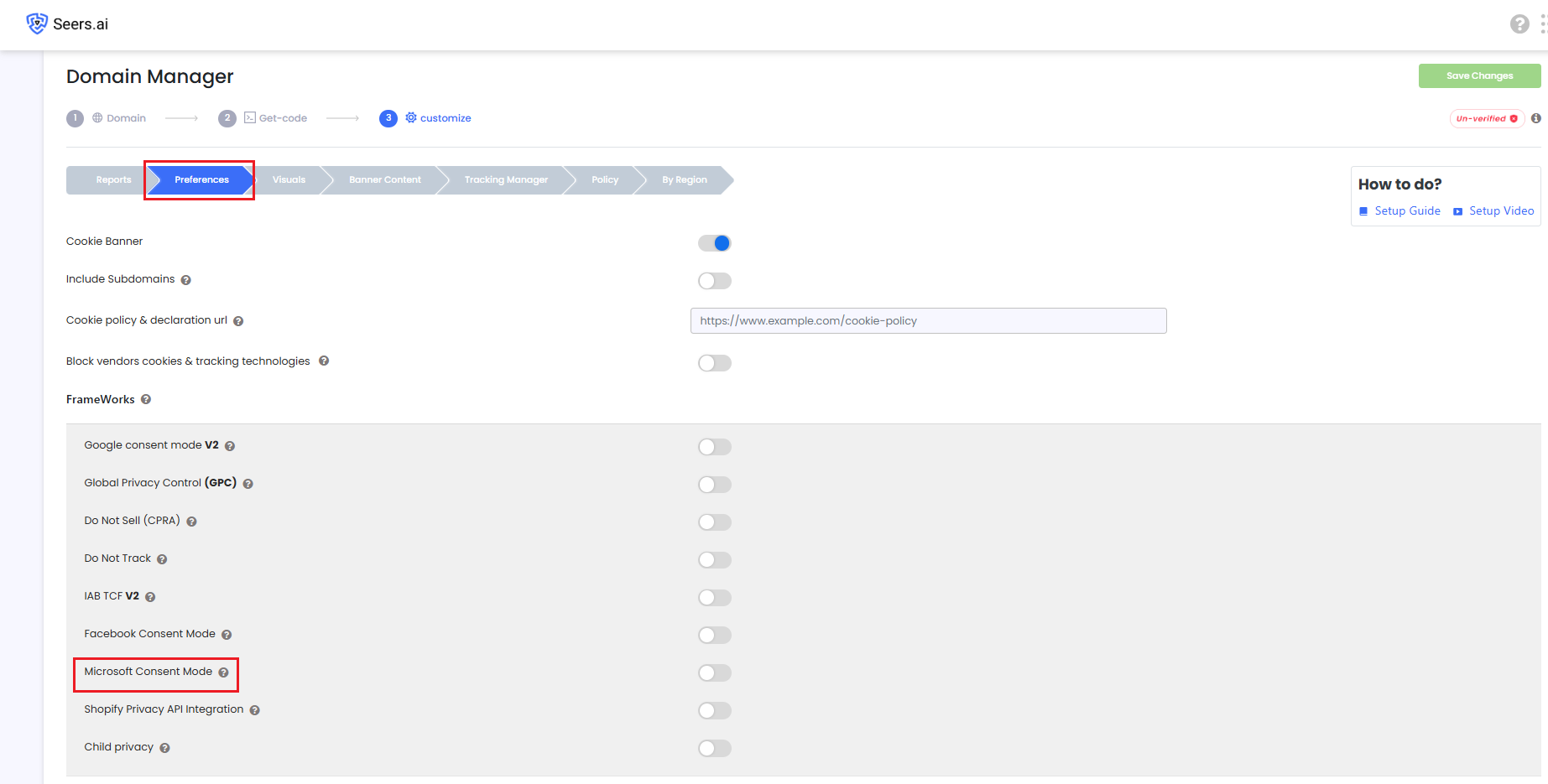Click the Domain Manager heading
The height and width of the screenshot is (784, 1548).
(150, 76)
